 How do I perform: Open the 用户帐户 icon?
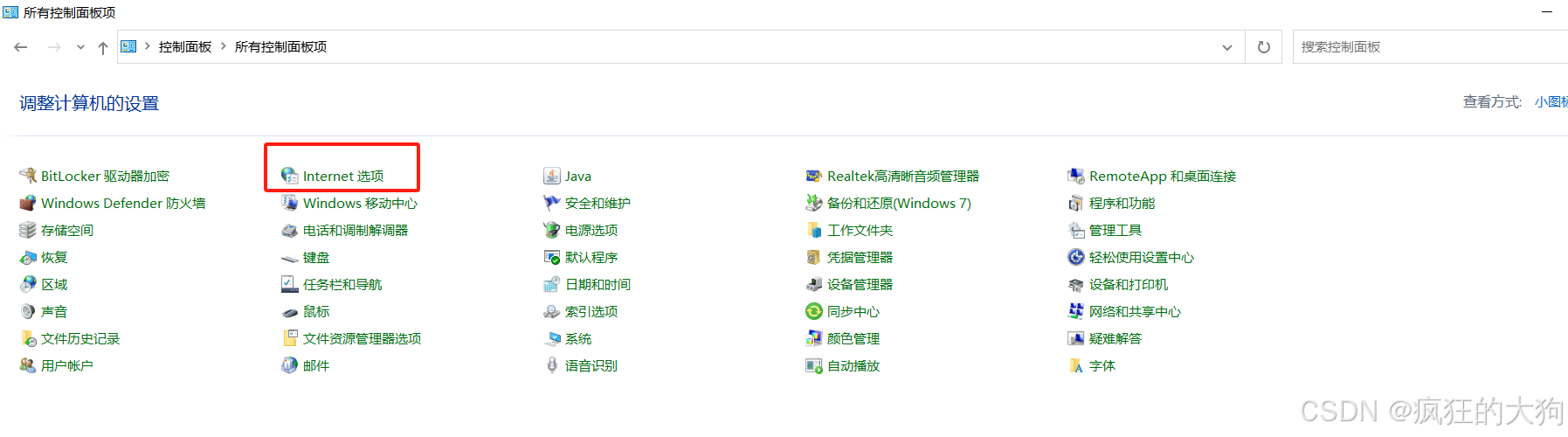tap(28, 365)
